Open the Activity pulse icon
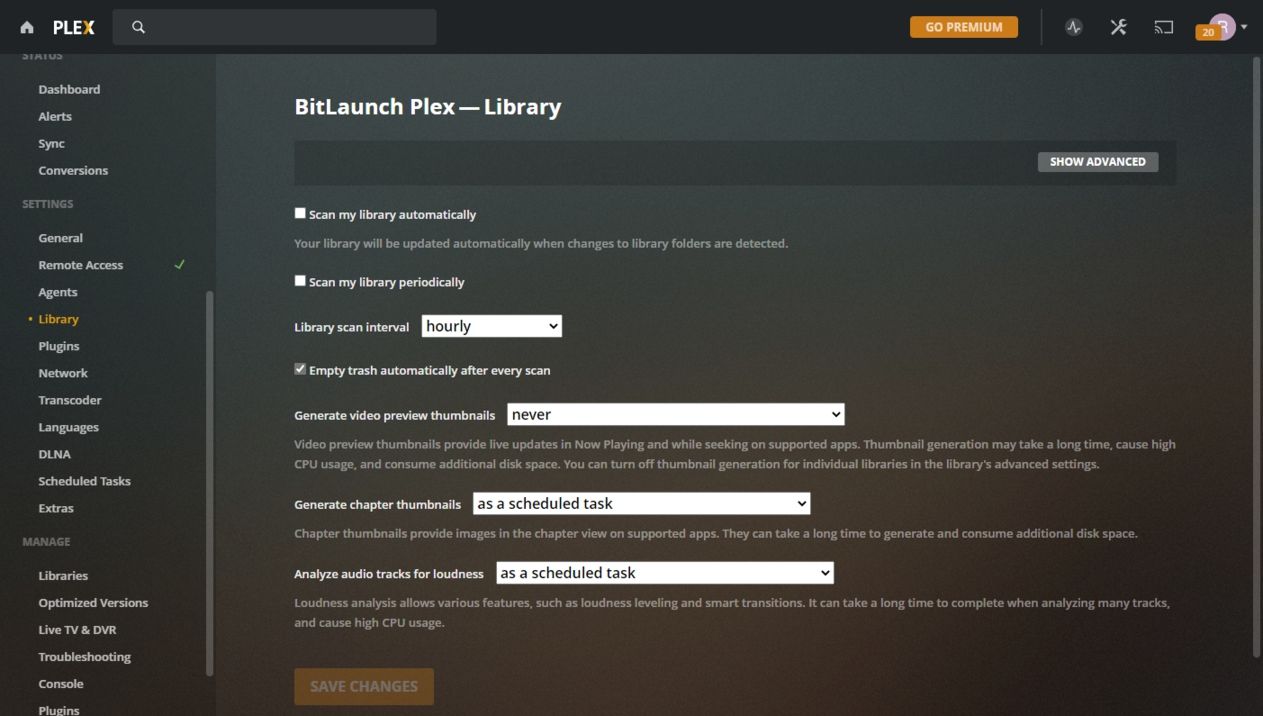Viewport: 1263px width, 716px height. click(x=1074, y=27)
